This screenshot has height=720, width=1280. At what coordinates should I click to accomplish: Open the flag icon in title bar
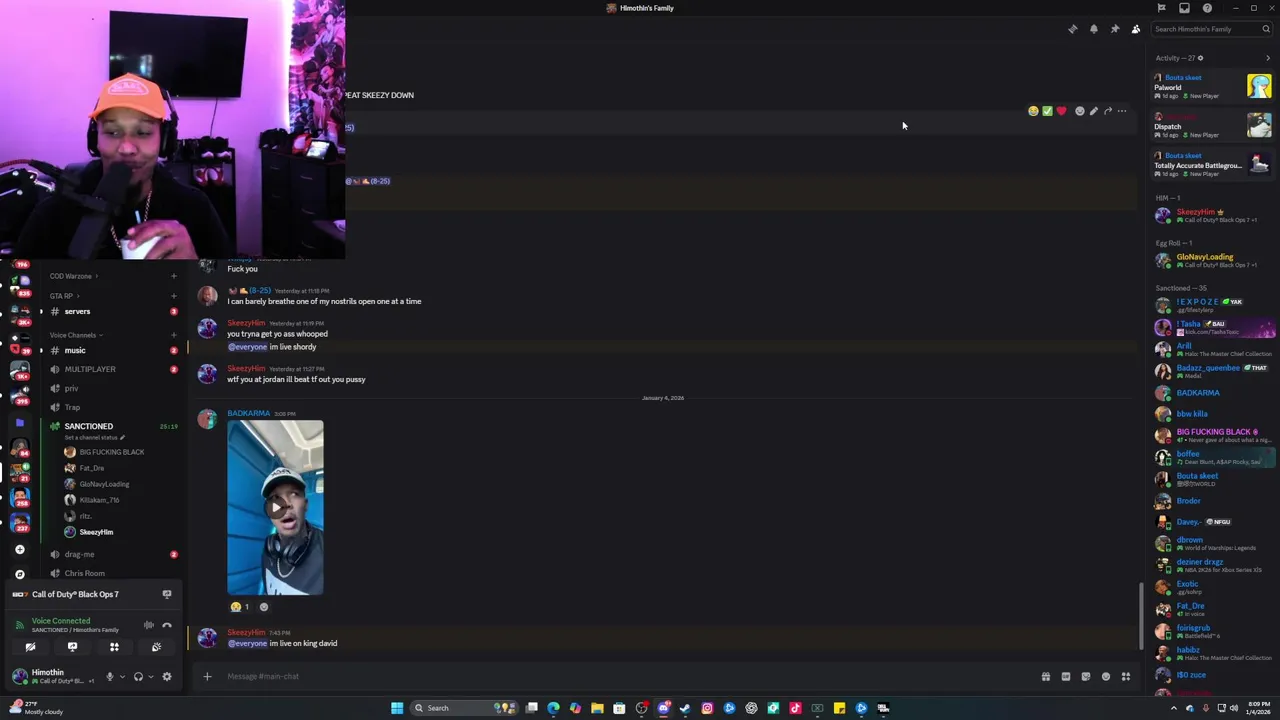click(1161, 8)
